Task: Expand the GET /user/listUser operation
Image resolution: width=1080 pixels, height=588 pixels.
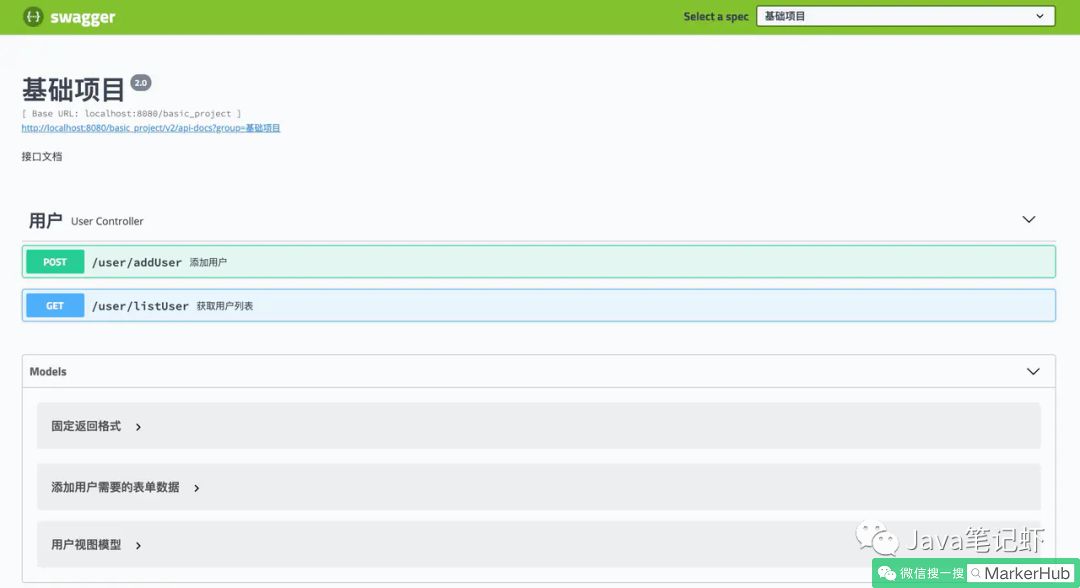Action: pyautogui.click(x=539, y=306)
